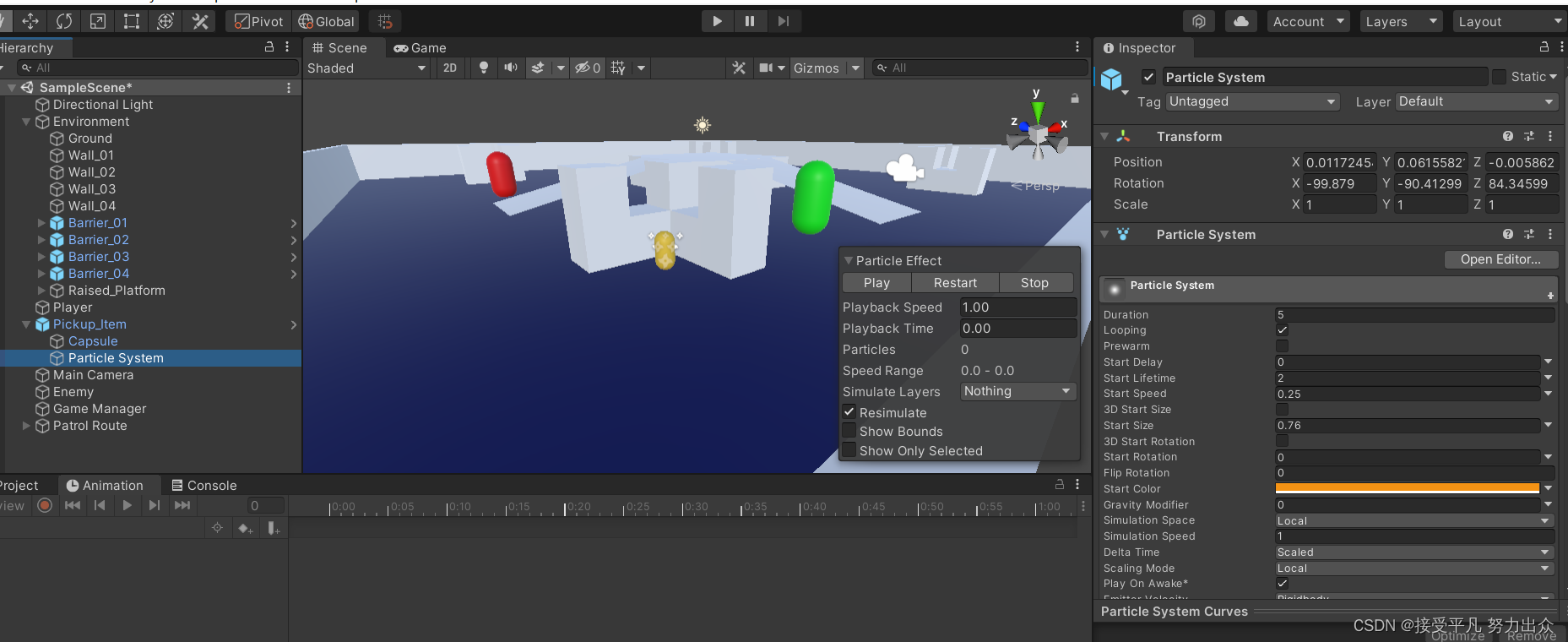Image resolution: width=1568 pixels, height=642 pixels.
Task: Lock the Hierarchy panel
Action: click(x=269, y=47)
